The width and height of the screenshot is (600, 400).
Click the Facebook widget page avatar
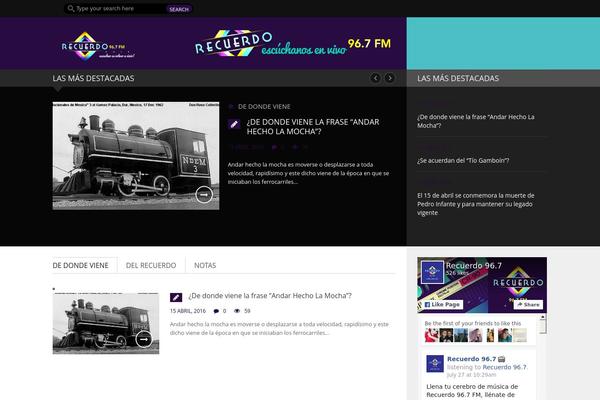click(x=432, y=272)
